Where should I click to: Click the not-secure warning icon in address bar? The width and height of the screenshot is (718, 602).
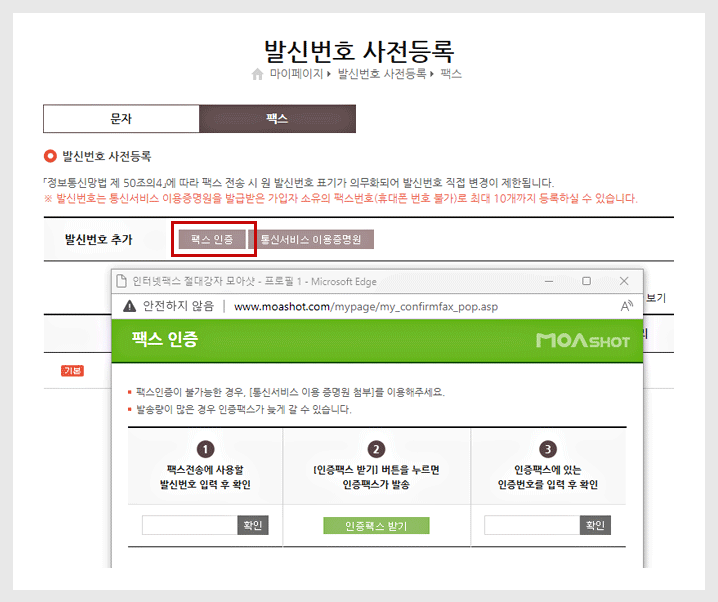tap(130, 306)
